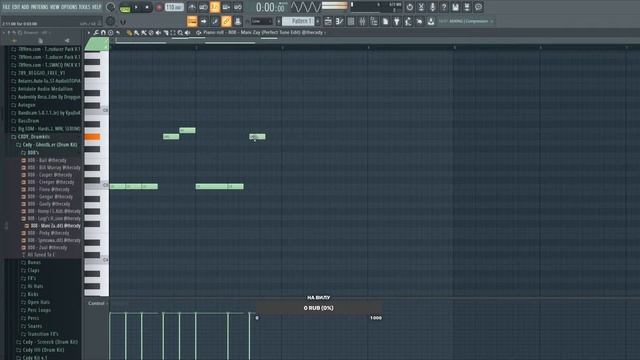Select the Paint brush tool in piano roll
This screenshot has height=360, width=640.
point(136,33)
